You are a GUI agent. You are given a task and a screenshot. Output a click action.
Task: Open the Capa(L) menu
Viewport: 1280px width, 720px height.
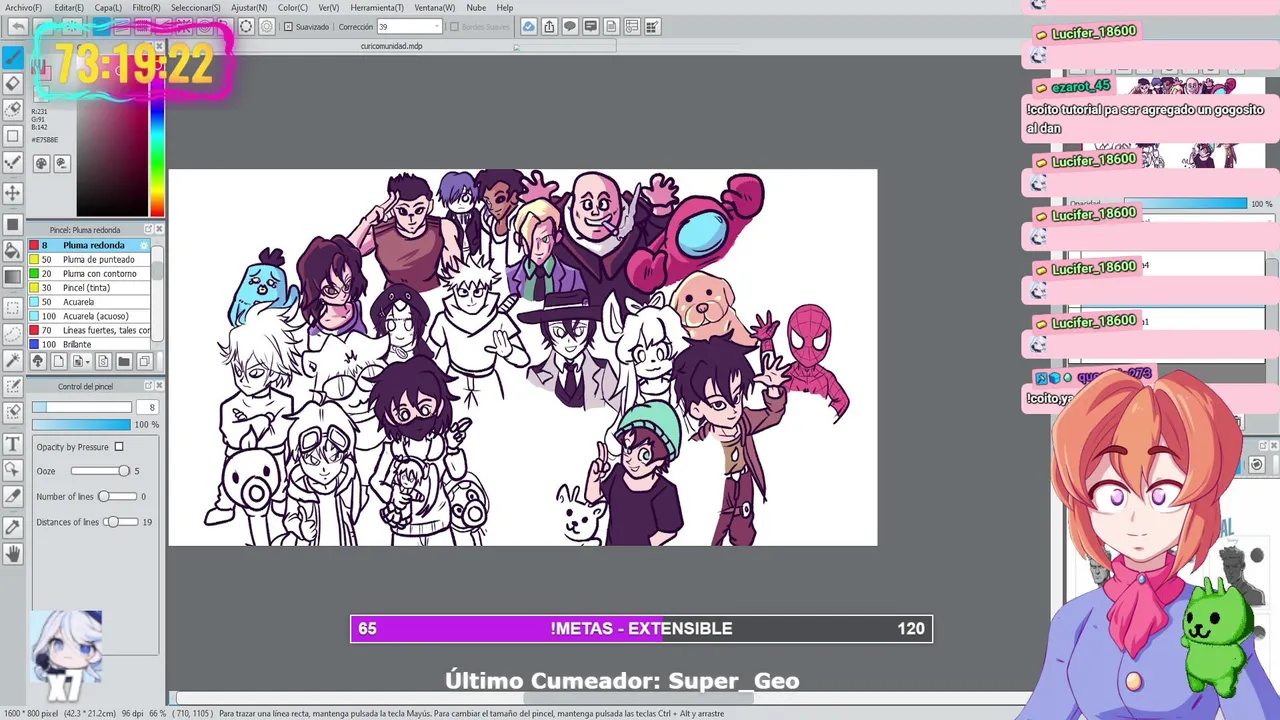[x=108, y=7]
